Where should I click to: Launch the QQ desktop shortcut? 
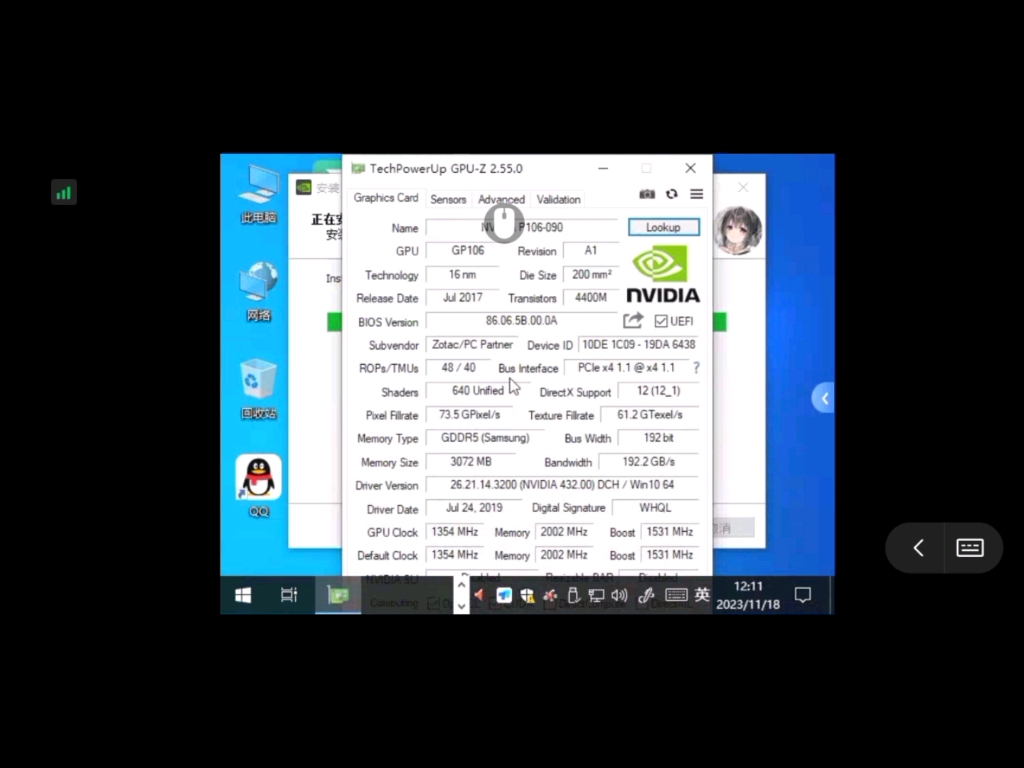click(259, 485)
